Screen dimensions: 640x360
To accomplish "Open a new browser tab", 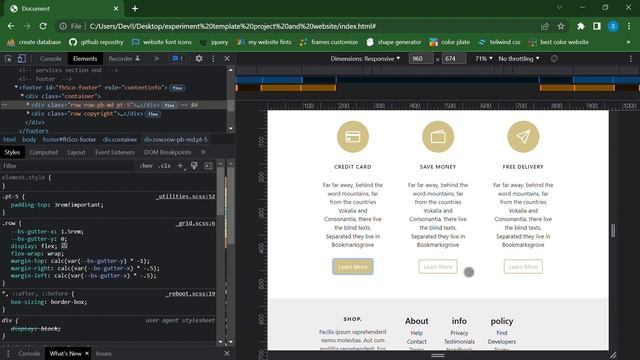I will [x=135, y=9].
